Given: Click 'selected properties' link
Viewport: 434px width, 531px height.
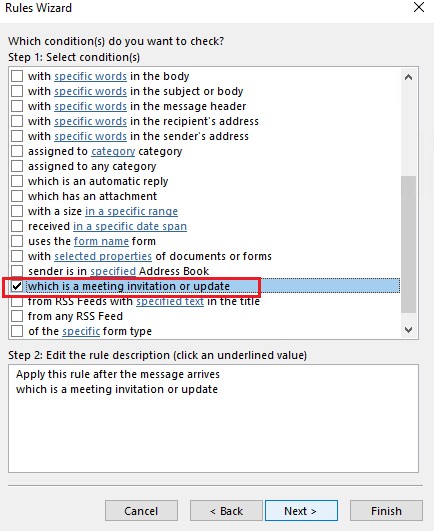Looking at the screenshot, I should pyautogui.click(x=103, y=256).
